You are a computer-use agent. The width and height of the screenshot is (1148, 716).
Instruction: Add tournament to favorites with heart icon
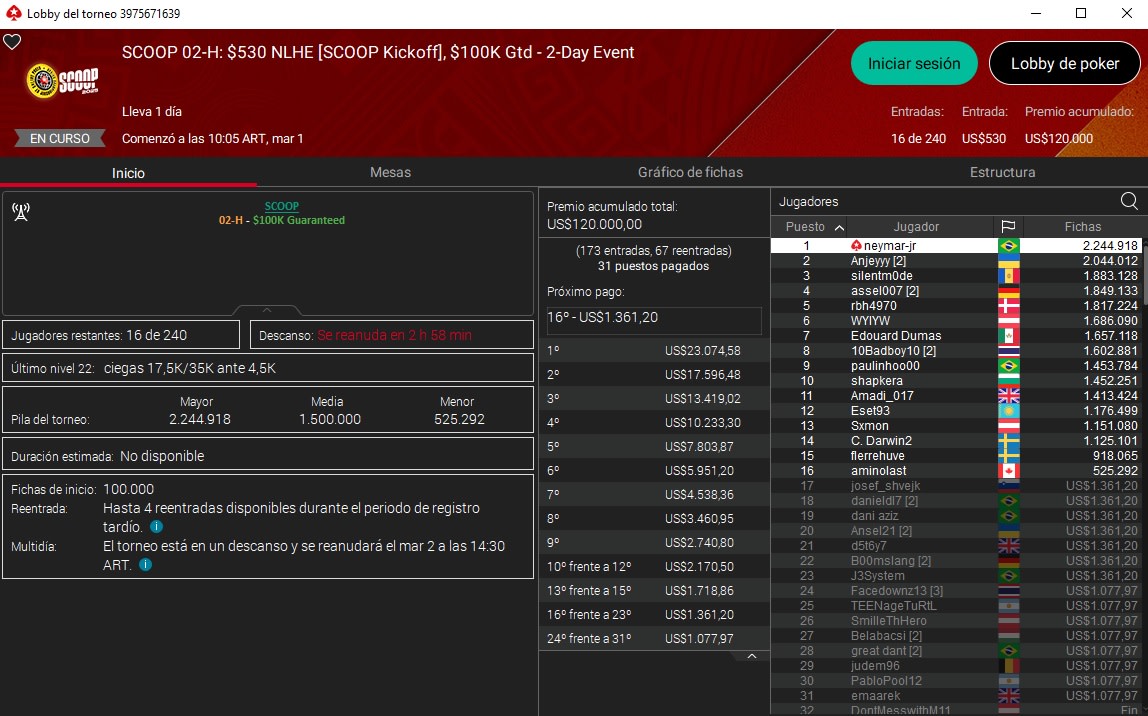click(12, 42)
